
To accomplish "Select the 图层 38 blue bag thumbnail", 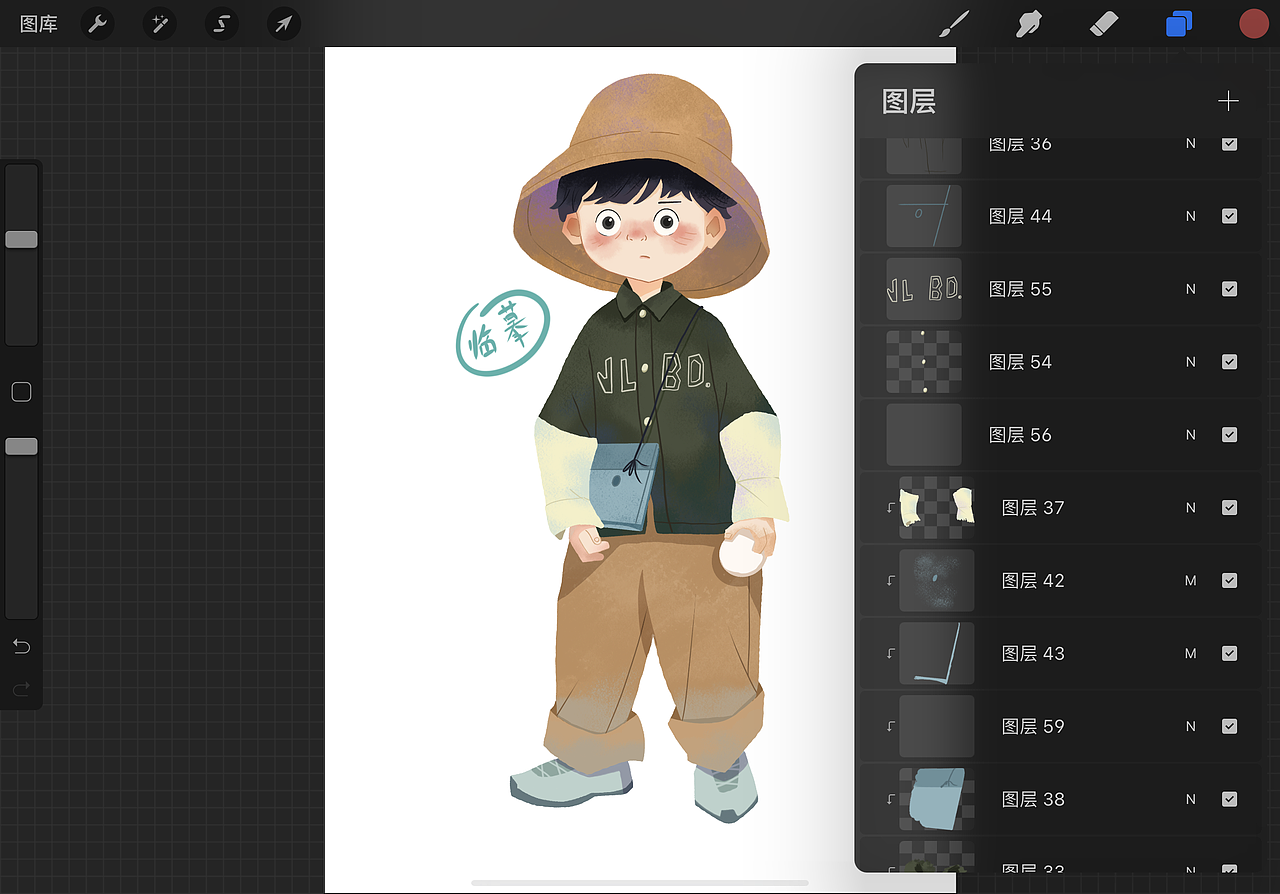I will tap(937, 800).
